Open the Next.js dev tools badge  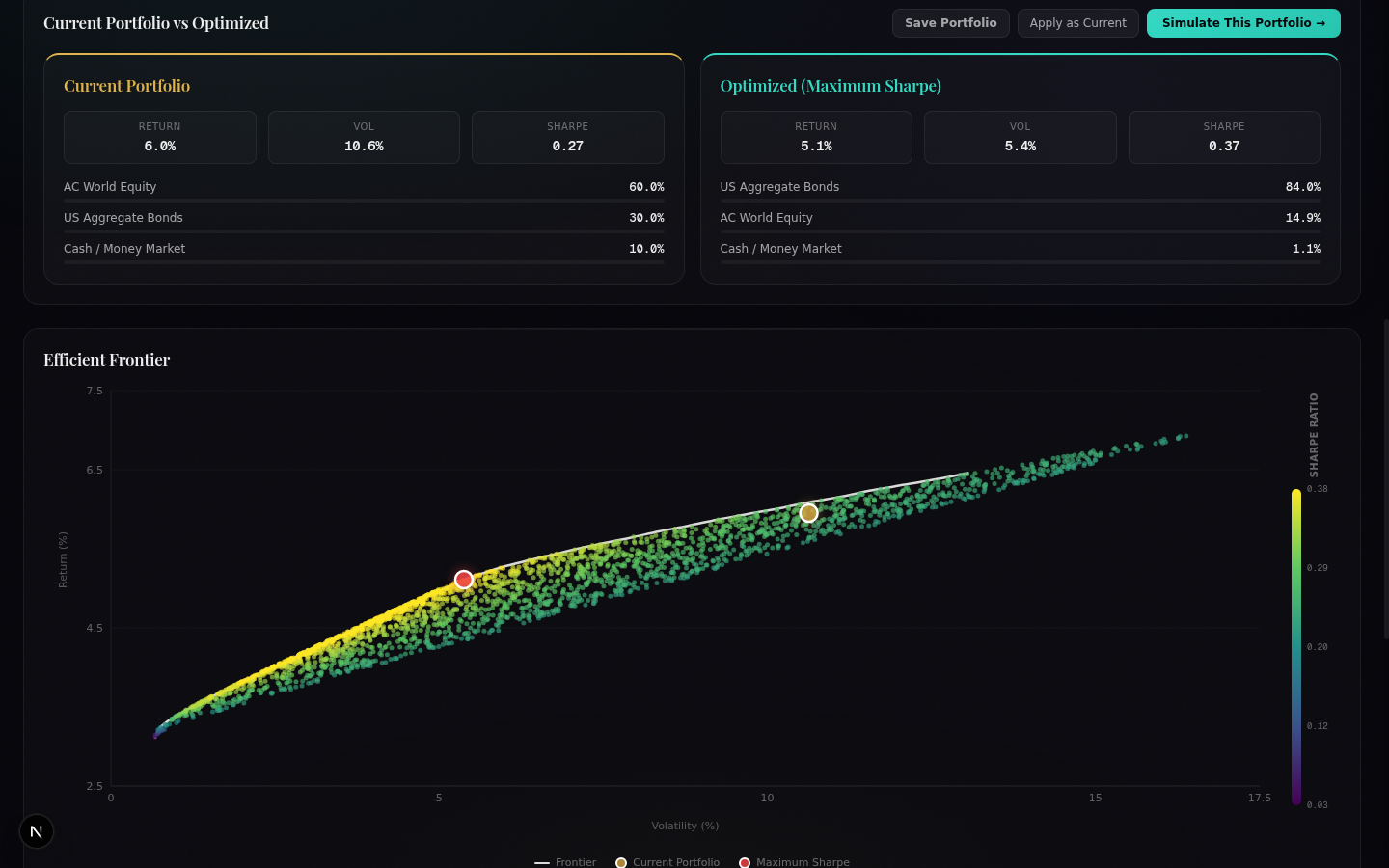37,831
